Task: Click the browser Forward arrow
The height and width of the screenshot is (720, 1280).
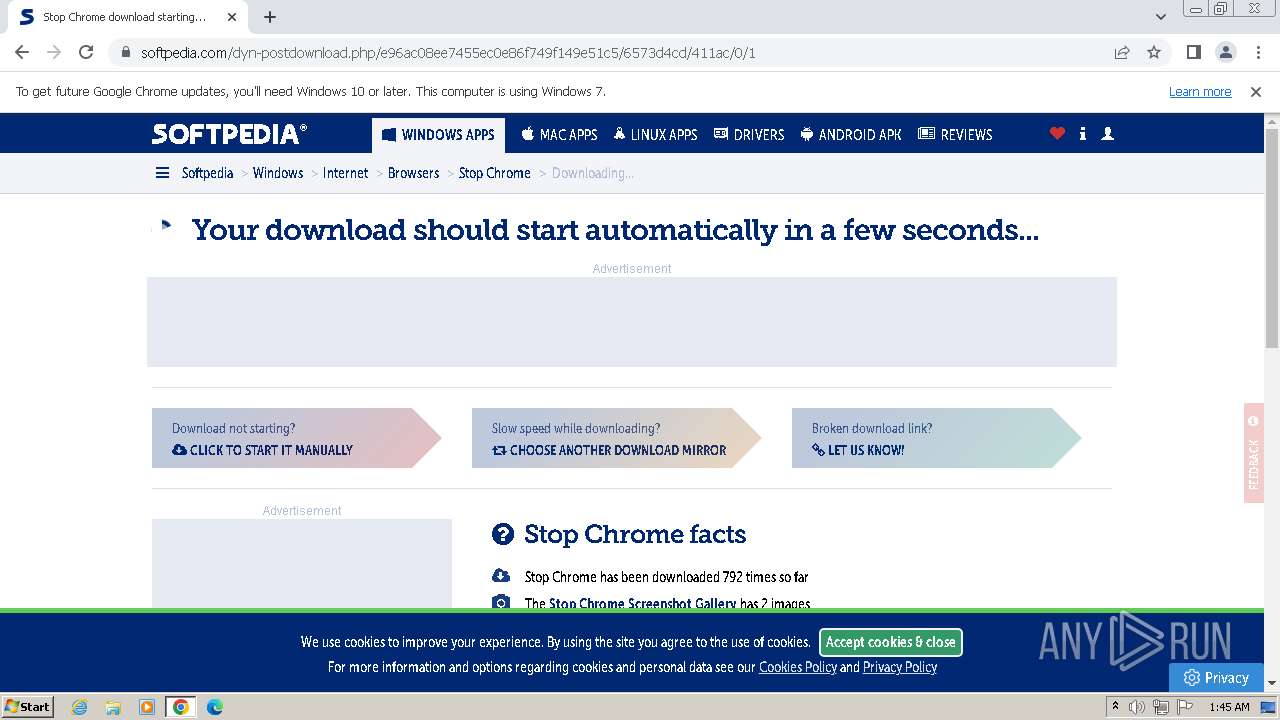Action: tap(54, 52)
